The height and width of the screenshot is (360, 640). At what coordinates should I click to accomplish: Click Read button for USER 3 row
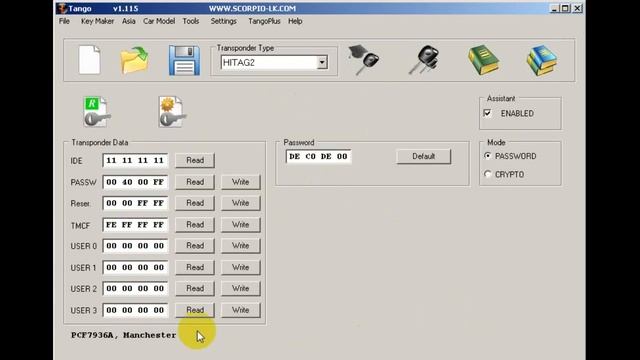pos(195,310)
